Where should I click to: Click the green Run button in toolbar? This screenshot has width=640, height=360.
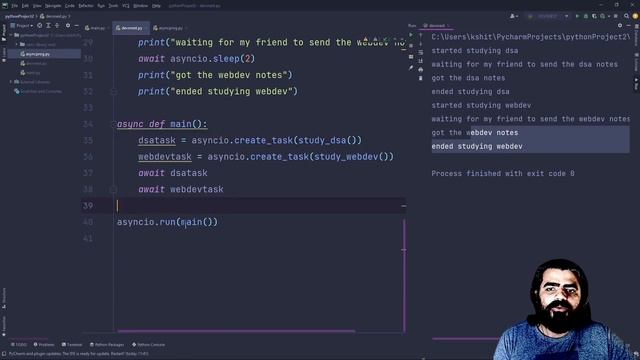pos(577,16)
